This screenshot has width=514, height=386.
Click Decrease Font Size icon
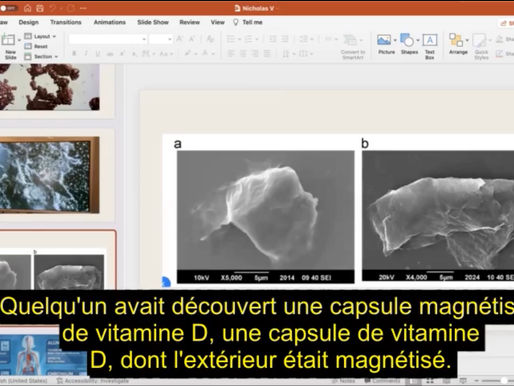(192, 39)
